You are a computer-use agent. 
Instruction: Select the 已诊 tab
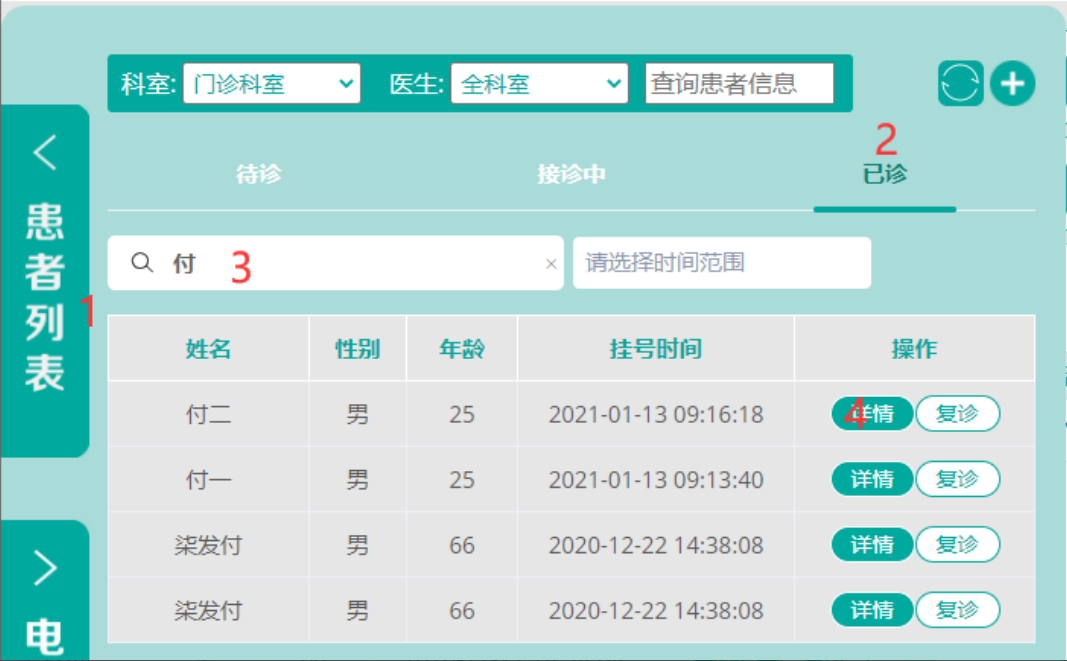[885, 174]
